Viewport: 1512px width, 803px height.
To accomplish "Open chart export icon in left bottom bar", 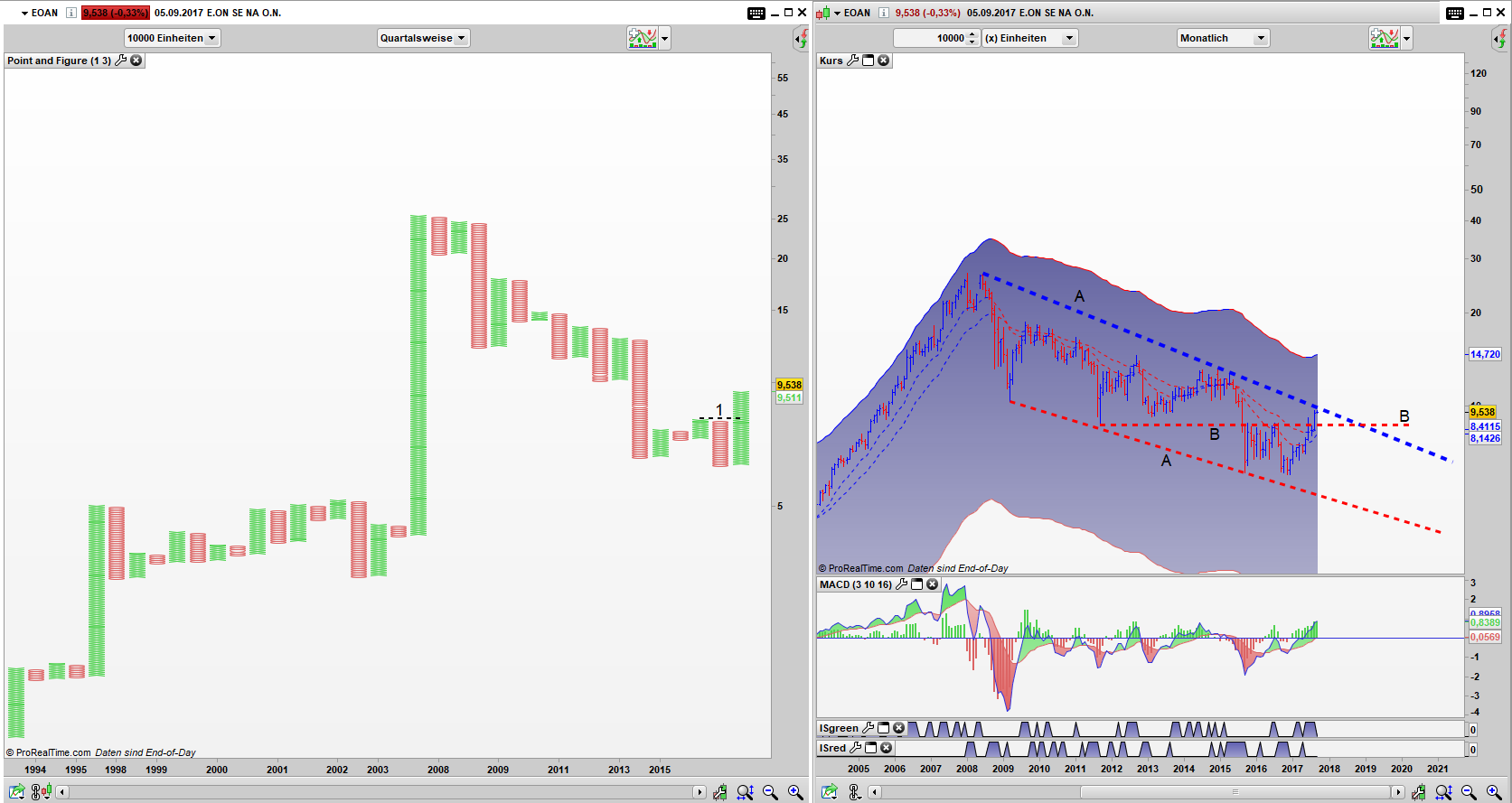I will (x=16, y=792).
